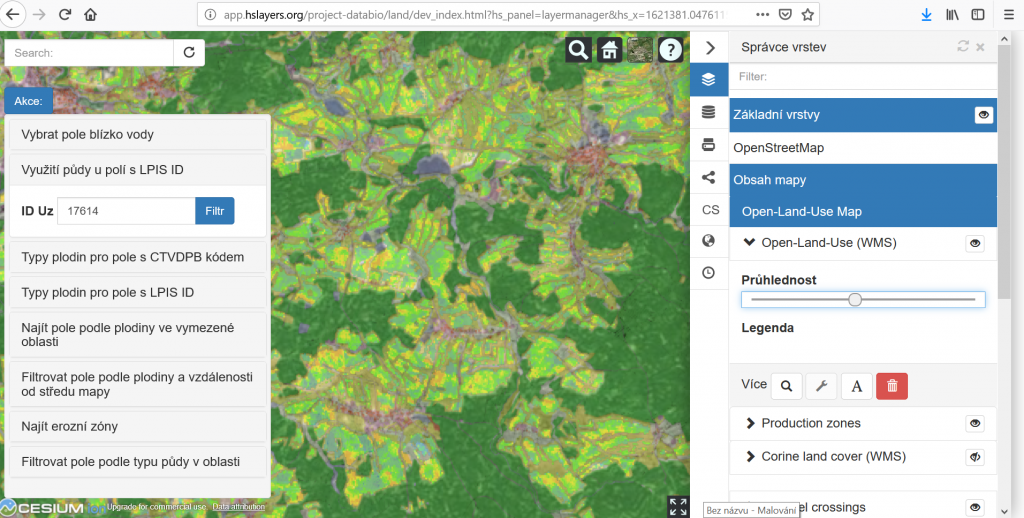Toggle the Akce actions panel

pyautogui.click(x=28, y=101)
